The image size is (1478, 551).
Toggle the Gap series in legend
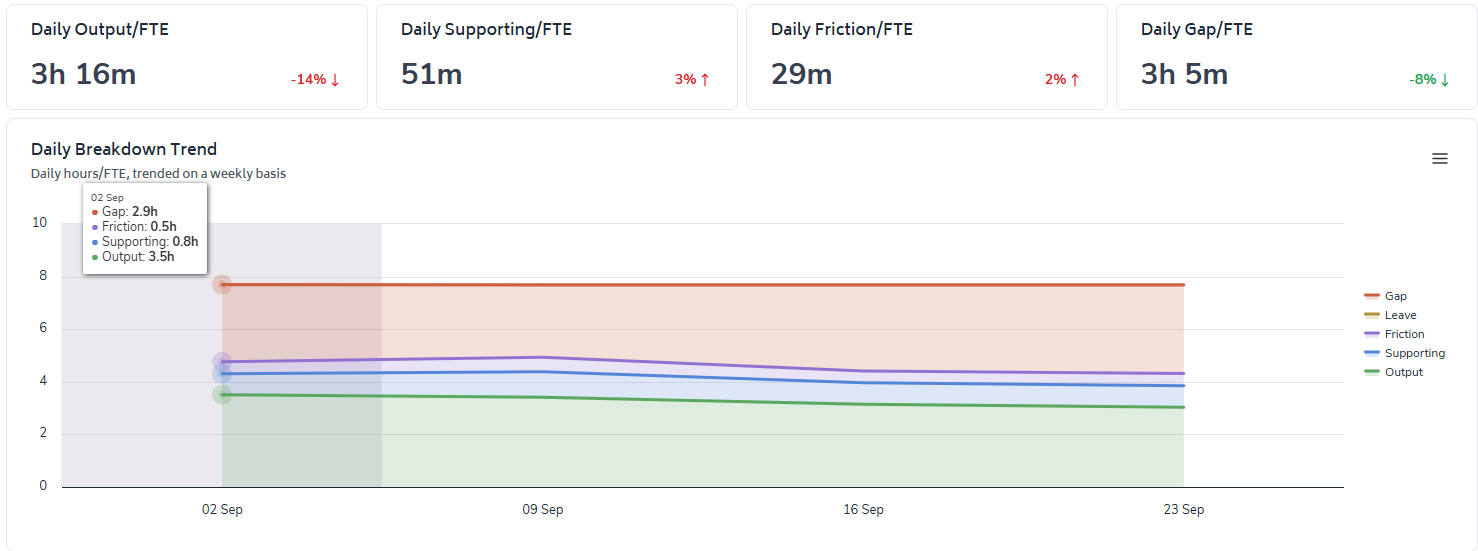click(1395, 296)
